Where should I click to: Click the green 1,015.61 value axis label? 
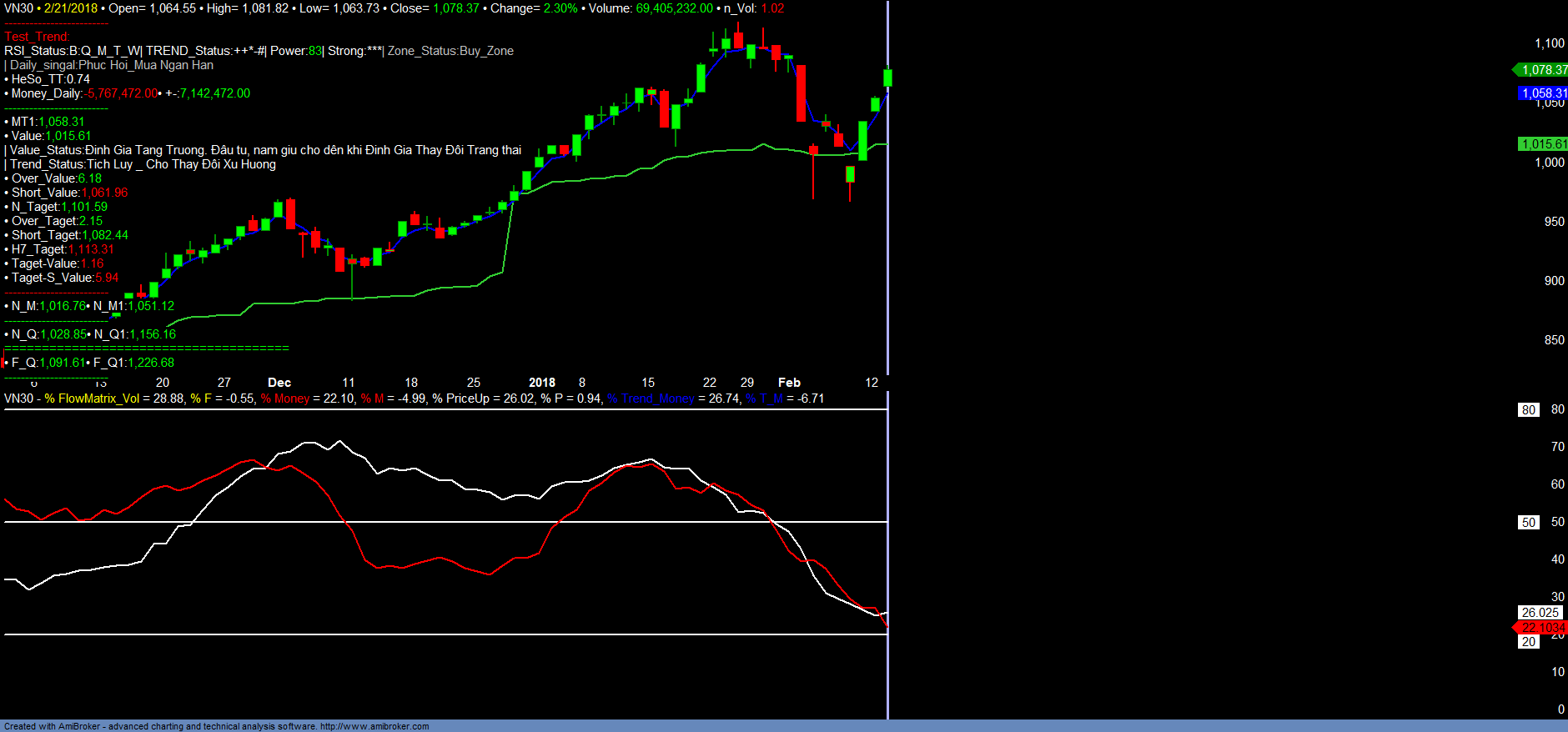(x=1543, y=144)
